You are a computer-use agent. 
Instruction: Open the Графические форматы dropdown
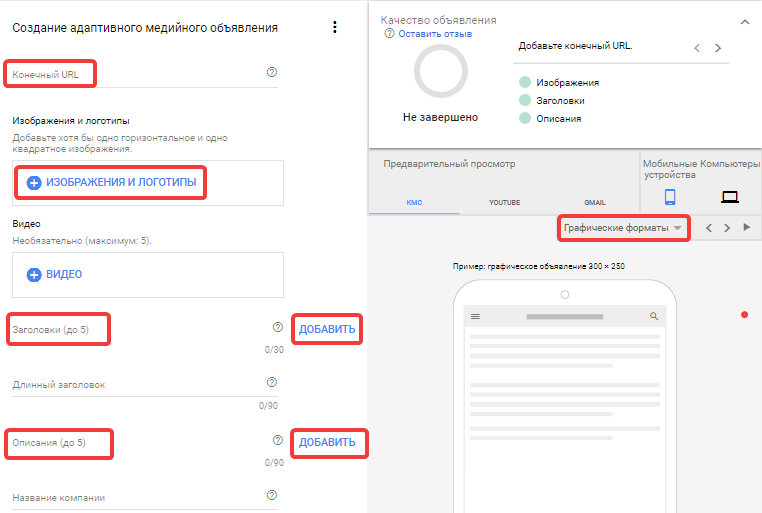[x=623, y=228]
